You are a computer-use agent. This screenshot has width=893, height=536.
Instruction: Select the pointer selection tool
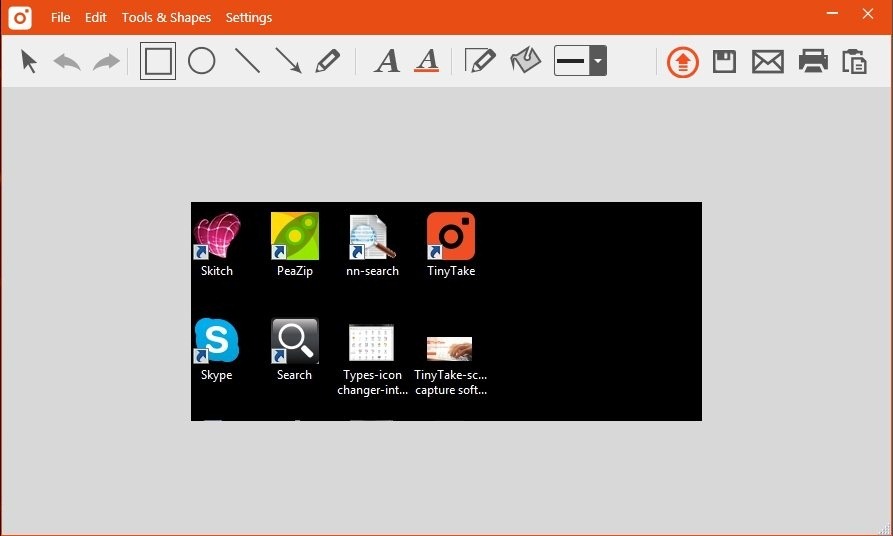click(x=28, y=61)
